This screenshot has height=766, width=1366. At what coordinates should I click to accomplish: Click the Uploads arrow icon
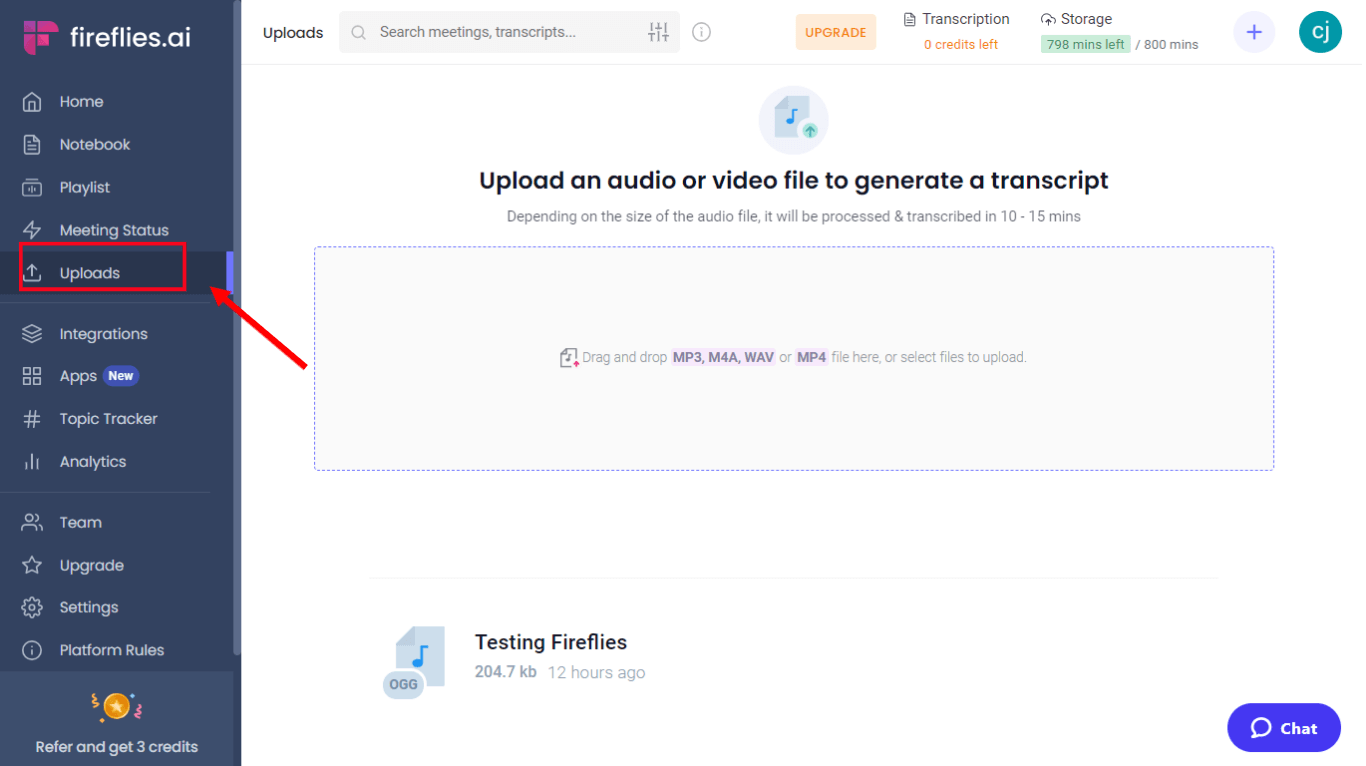point(32,273)
